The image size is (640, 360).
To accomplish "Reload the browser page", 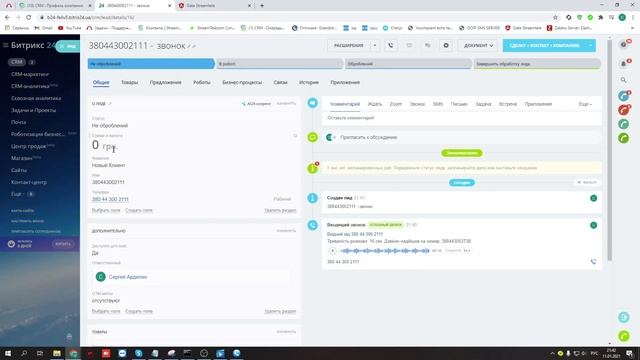I will [x=28, y=18].
